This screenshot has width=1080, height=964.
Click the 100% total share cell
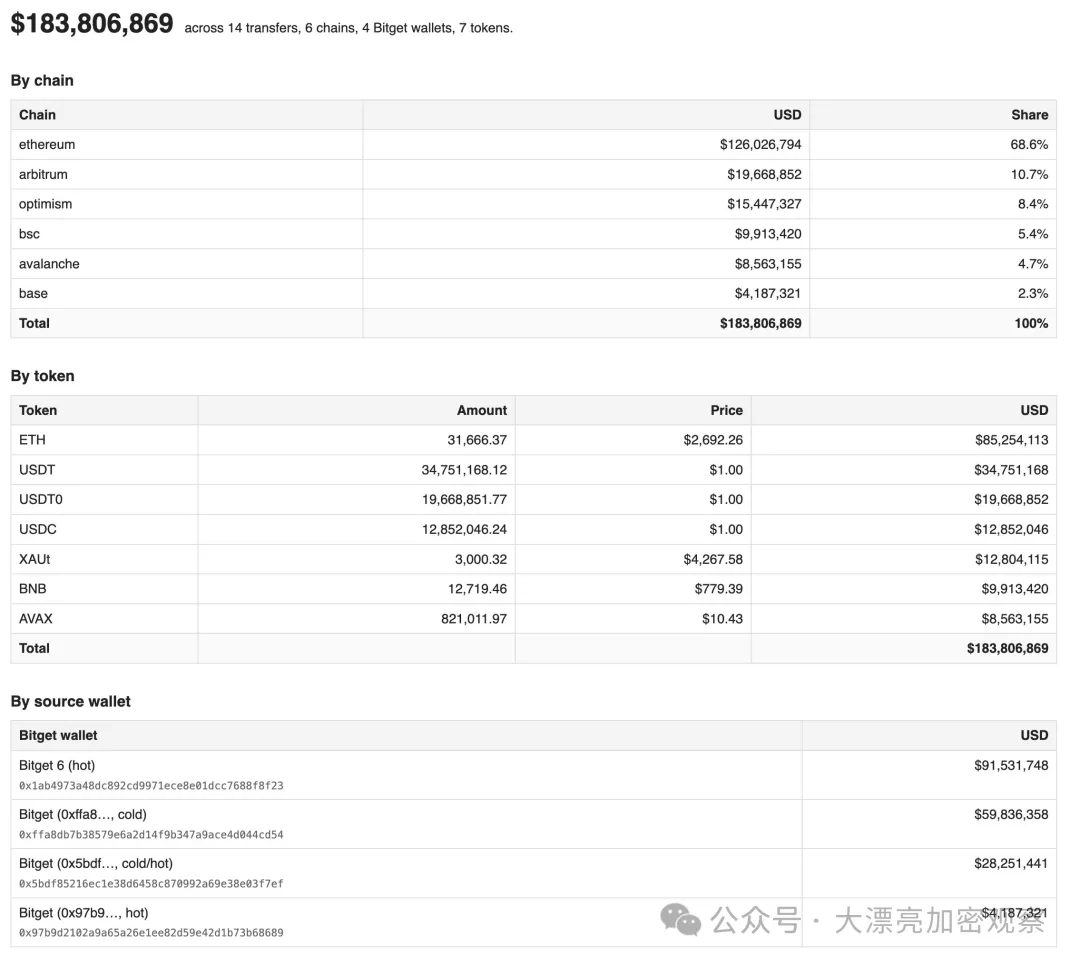point(1031,323)
